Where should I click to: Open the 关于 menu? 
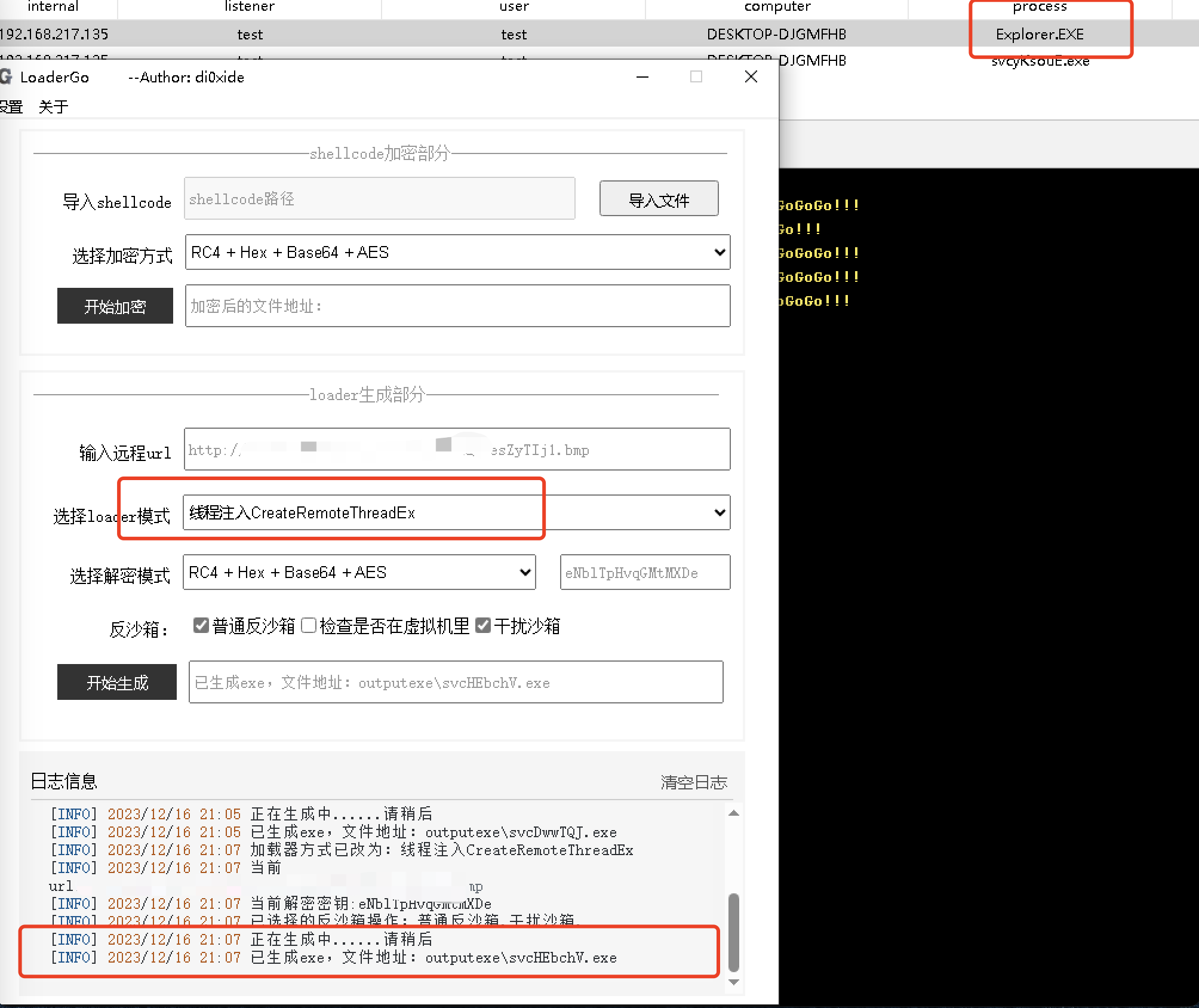tap(53, 107)
